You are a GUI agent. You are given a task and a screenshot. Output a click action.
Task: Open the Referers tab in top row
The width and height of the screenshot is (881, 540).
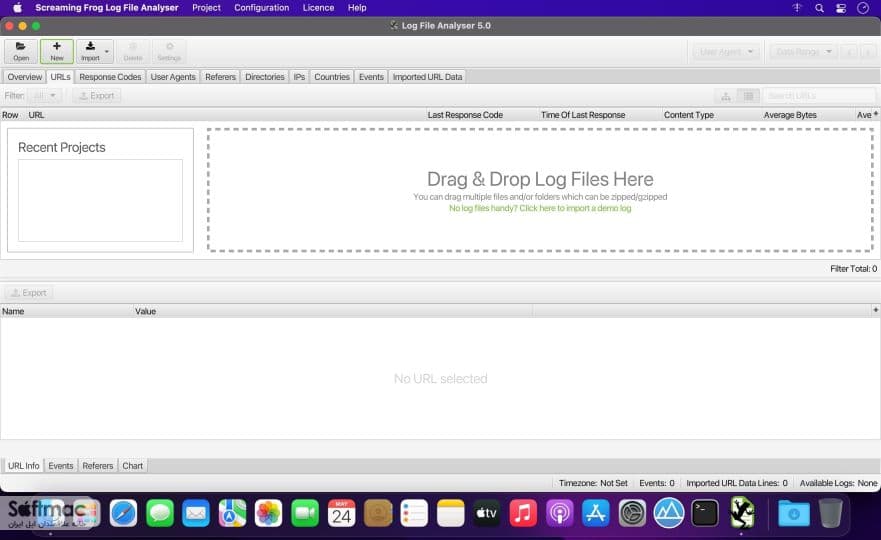point(220,77)
